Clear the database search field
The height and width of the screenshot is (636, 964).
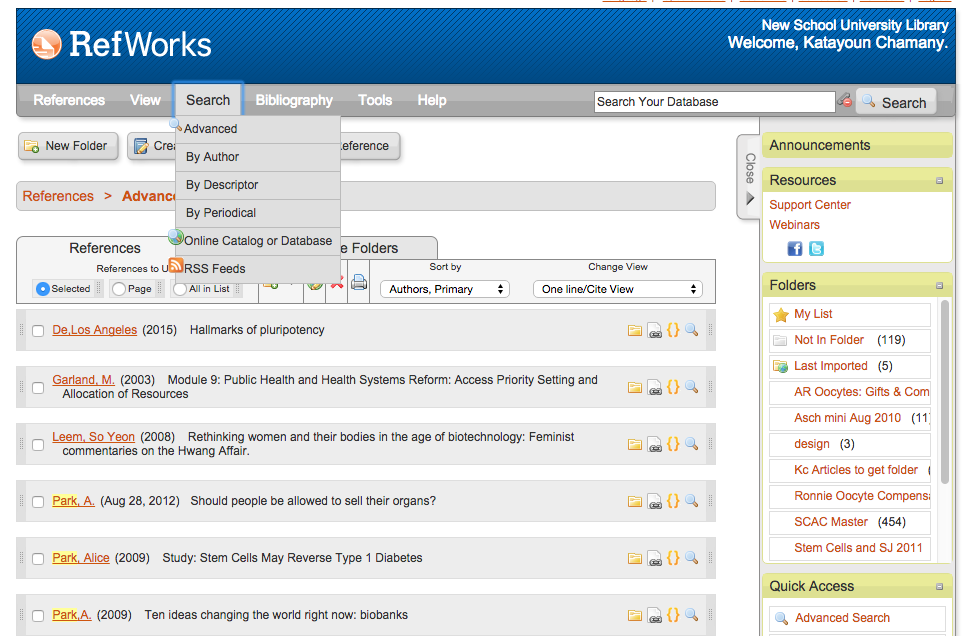tap(845, 101)
